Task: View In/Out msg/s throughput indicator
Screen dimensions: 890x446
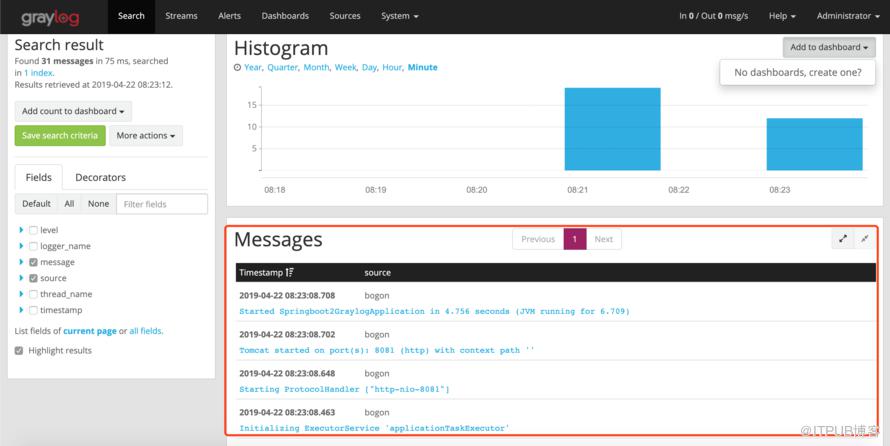Action: (713, 16)
